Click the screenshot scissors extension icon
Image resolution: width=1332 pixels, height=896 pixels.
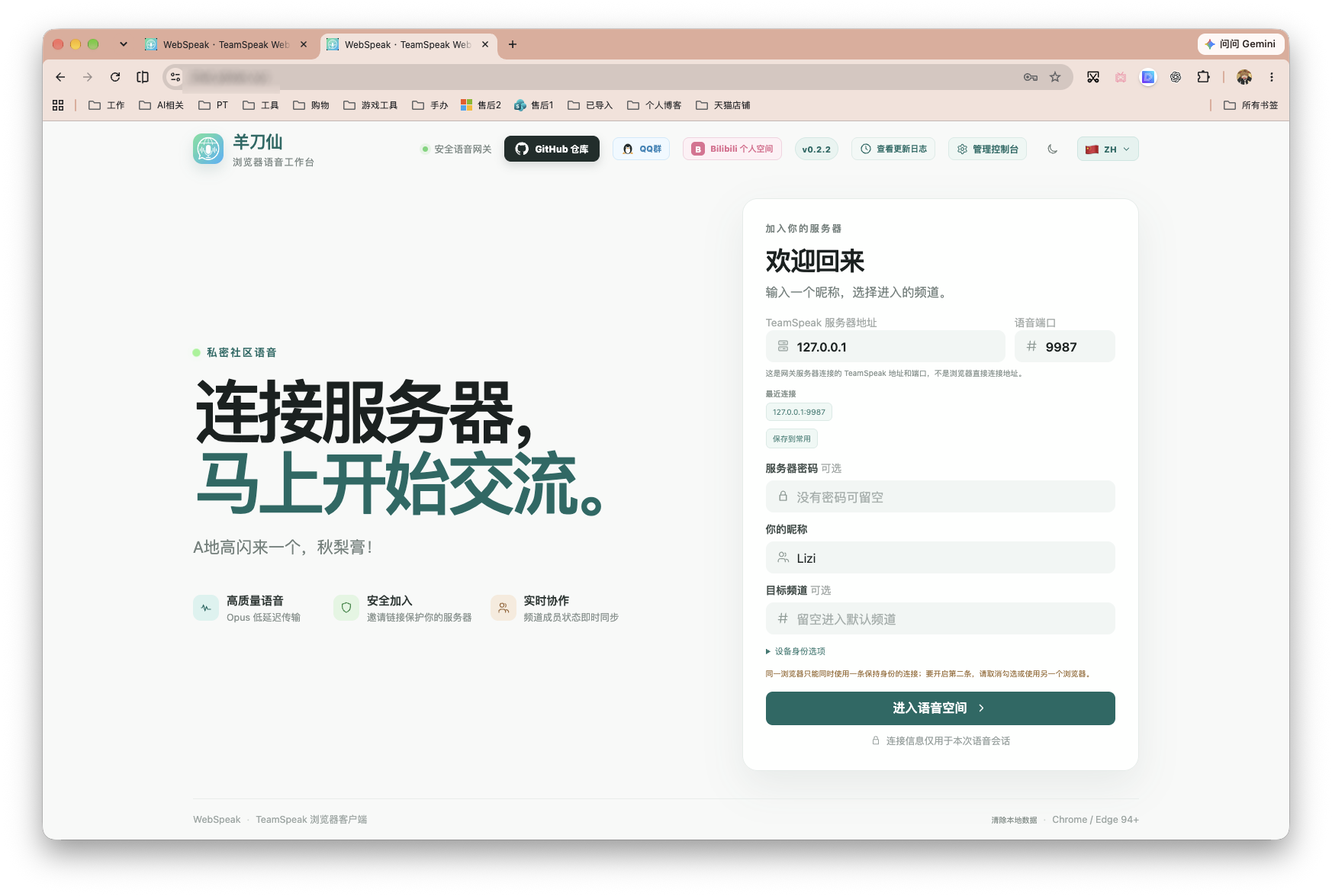1093,77
